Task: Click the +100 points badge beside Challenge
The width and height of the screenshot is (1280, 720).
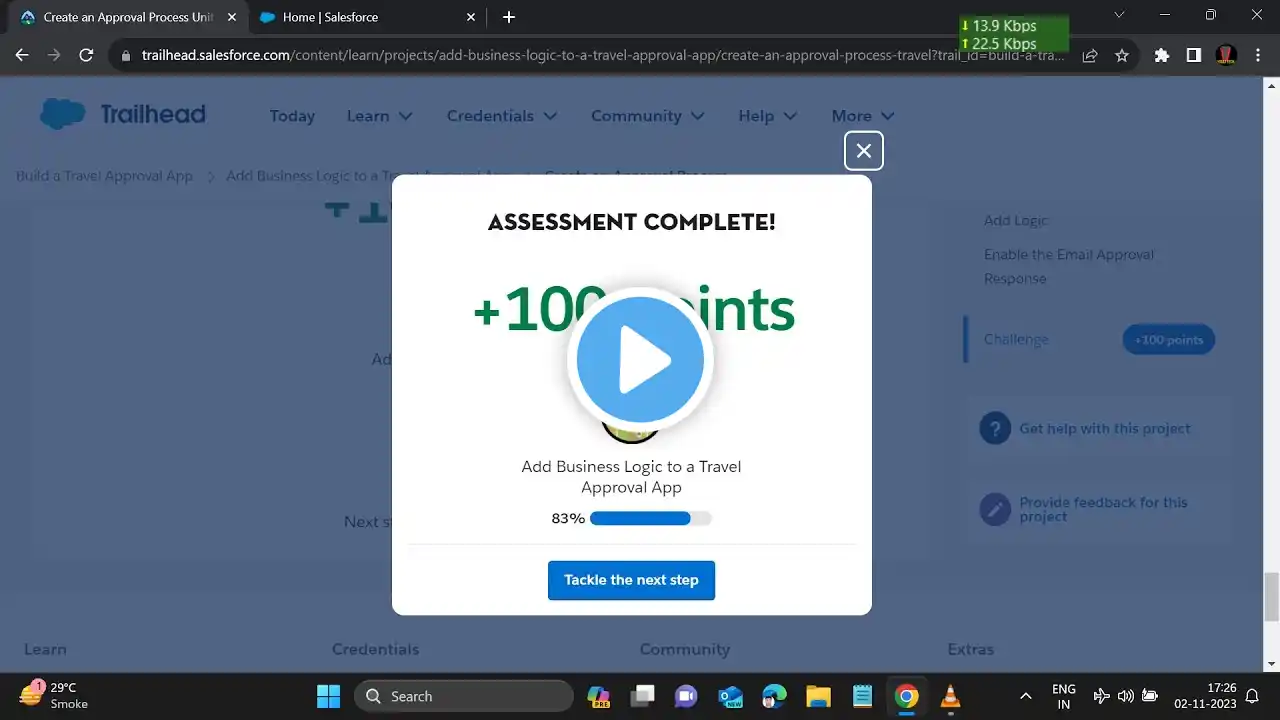Action: coord(1168,340)
